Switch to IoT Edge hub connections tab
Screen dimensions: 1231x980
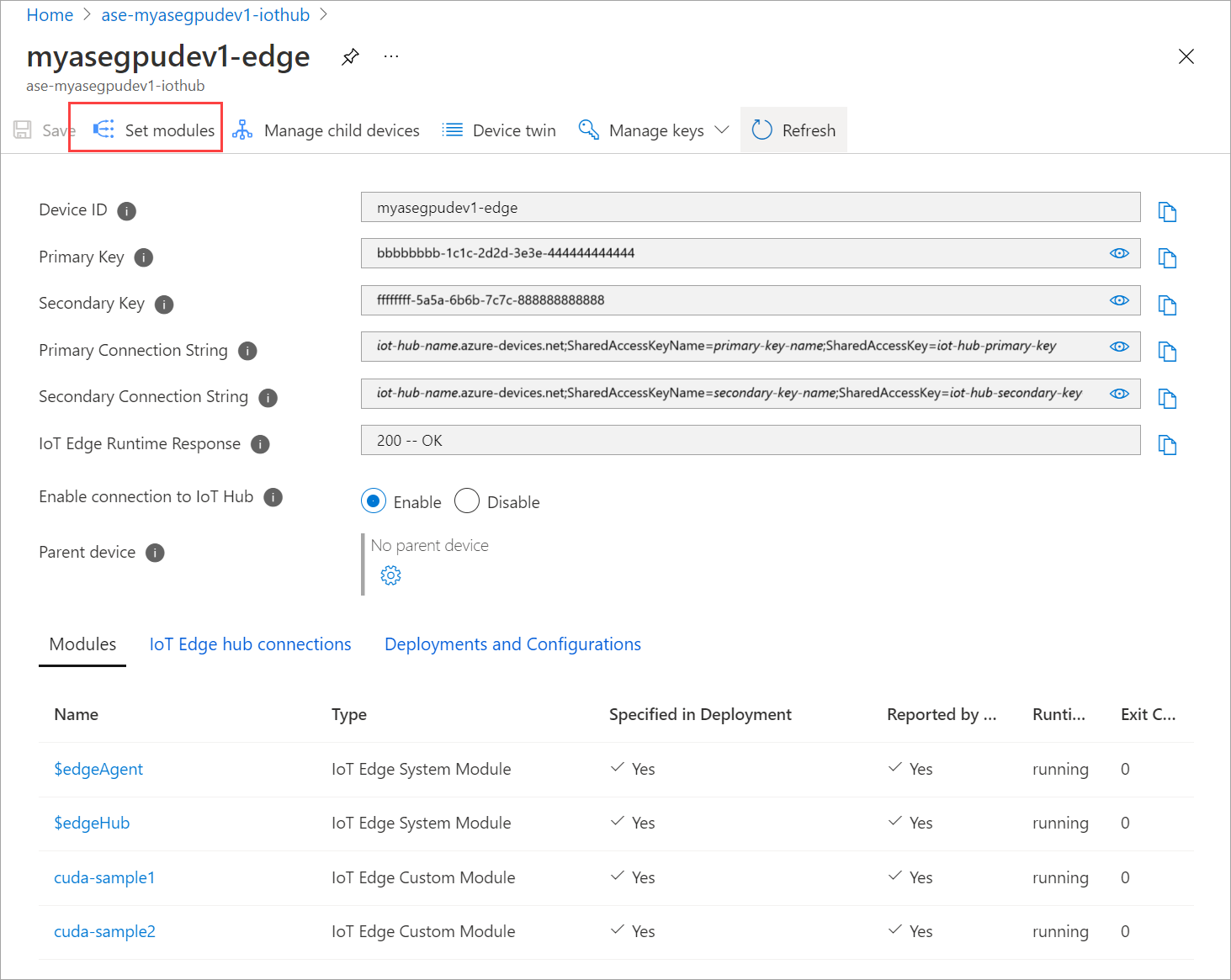250,644
